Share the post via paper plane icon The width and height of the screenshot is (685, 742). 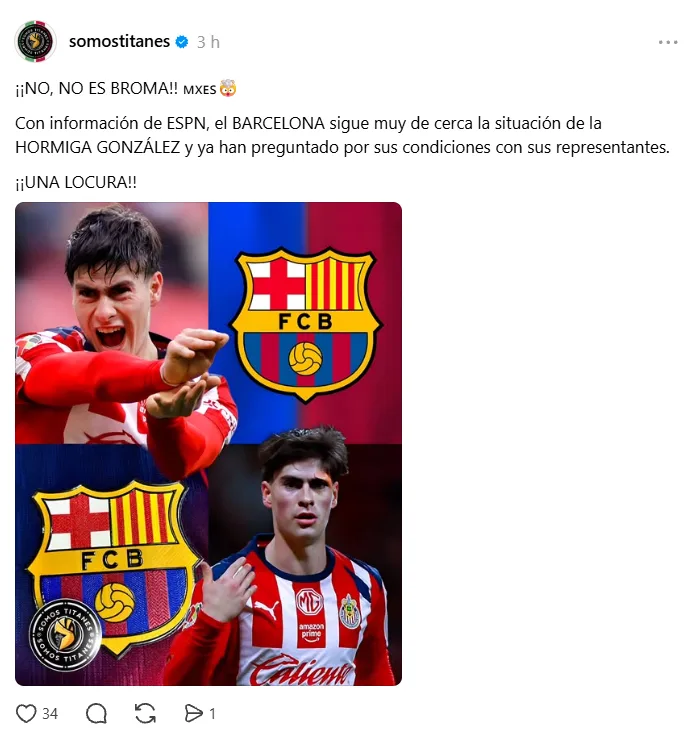tap(193, 713)
